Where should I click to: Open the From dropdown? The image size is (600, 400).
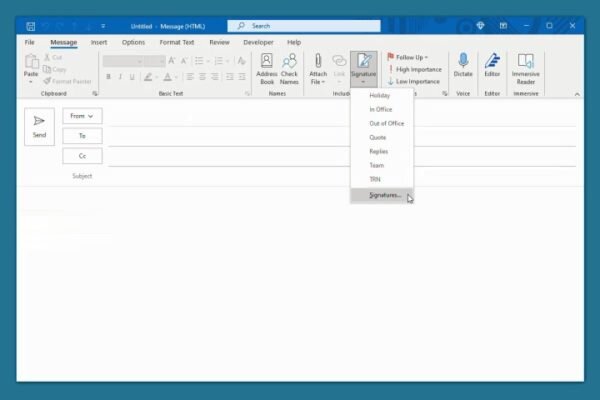click(82, 116)
